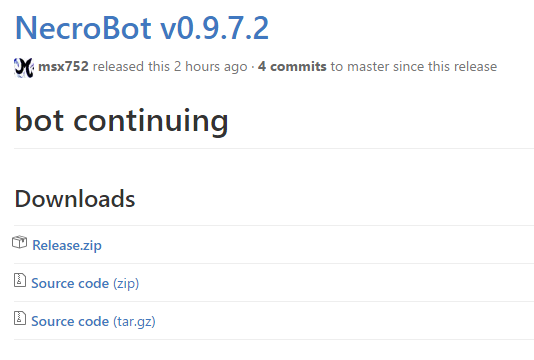Viewport: 534px width, 360px height.
Task: Click the "to master since this release" text
Action: 414,66
